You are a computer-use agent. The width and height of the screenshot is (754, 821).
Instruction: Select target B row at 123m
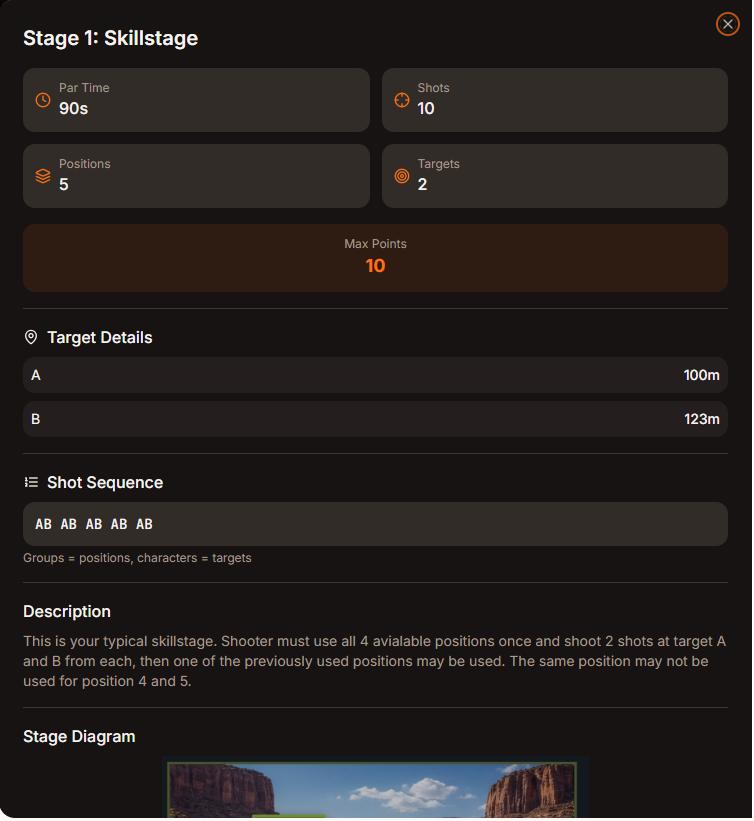point(375,419)
